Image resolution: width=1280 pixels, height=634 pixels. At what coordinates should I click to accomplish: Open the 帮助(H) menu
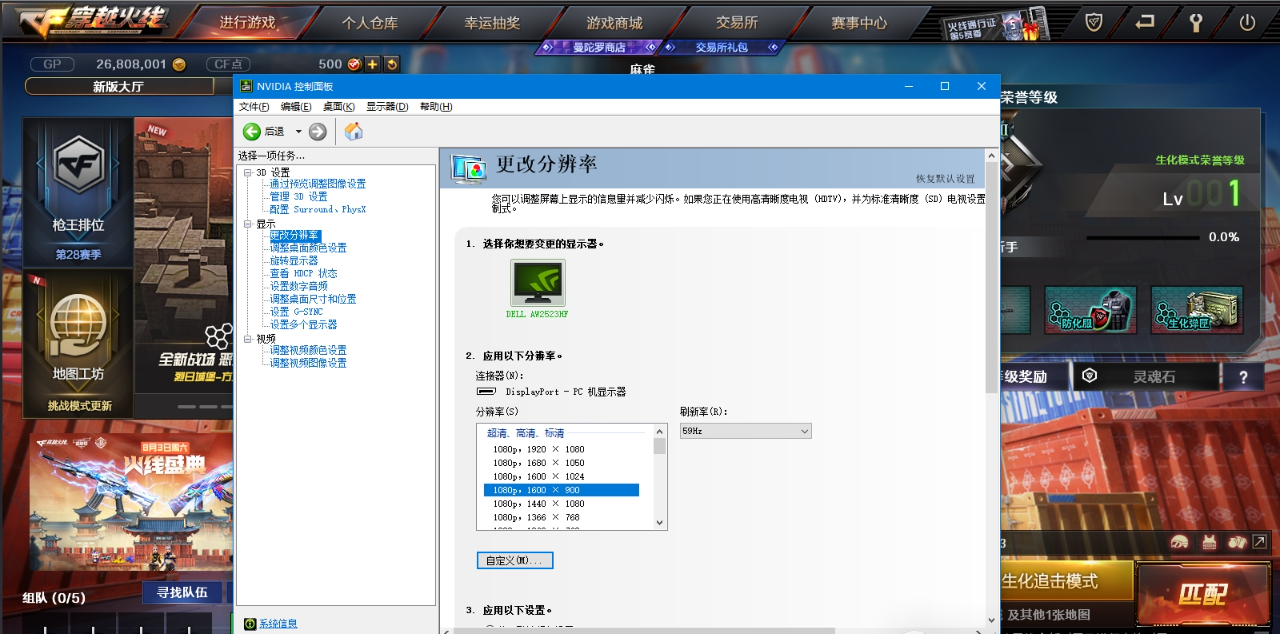tap(436, 107)
